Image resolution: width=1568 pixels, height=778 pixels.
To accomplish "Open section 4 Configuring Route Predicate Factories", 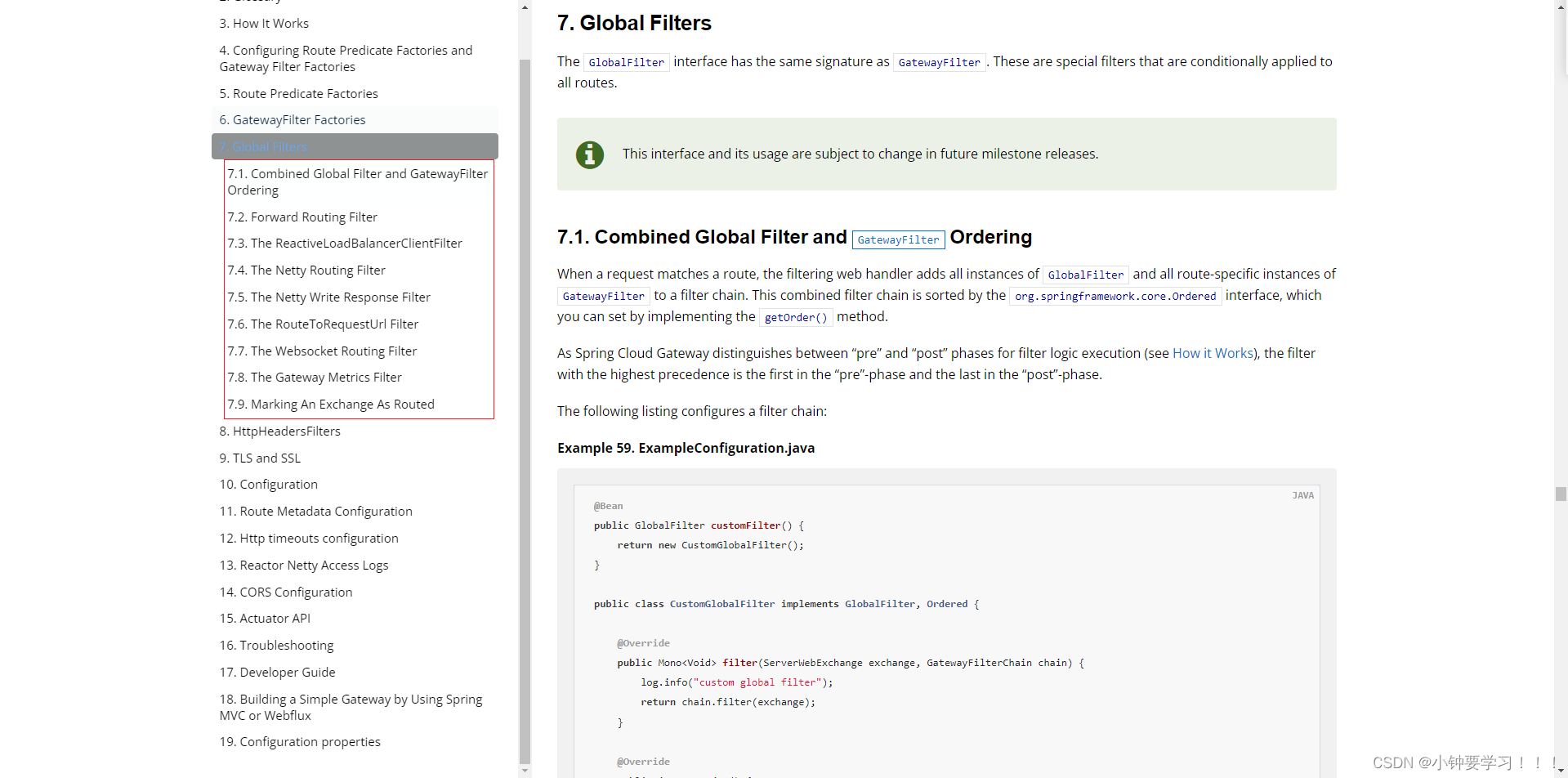I will coord(346,59).
